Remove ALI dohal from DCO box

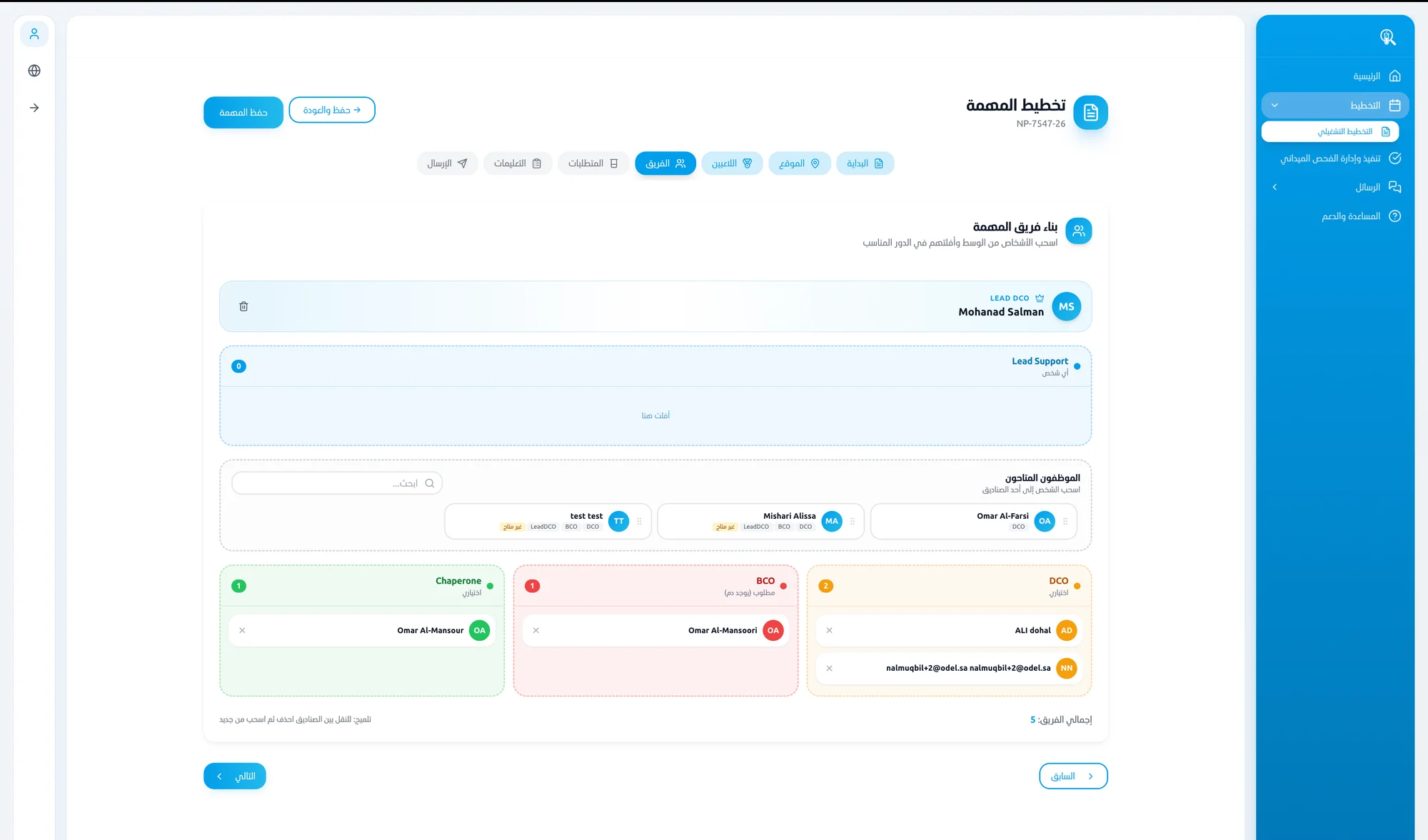(829, 630)
